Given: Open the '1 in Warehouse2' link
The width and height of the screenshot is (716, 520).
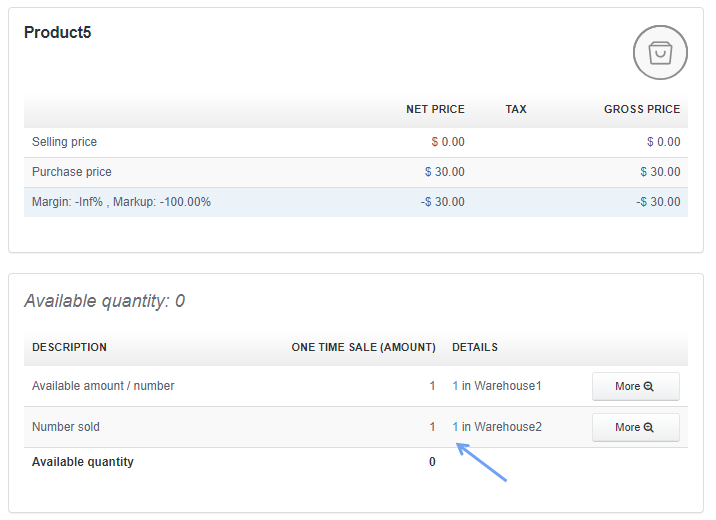Looking at the screenshot, I should 496,427.
